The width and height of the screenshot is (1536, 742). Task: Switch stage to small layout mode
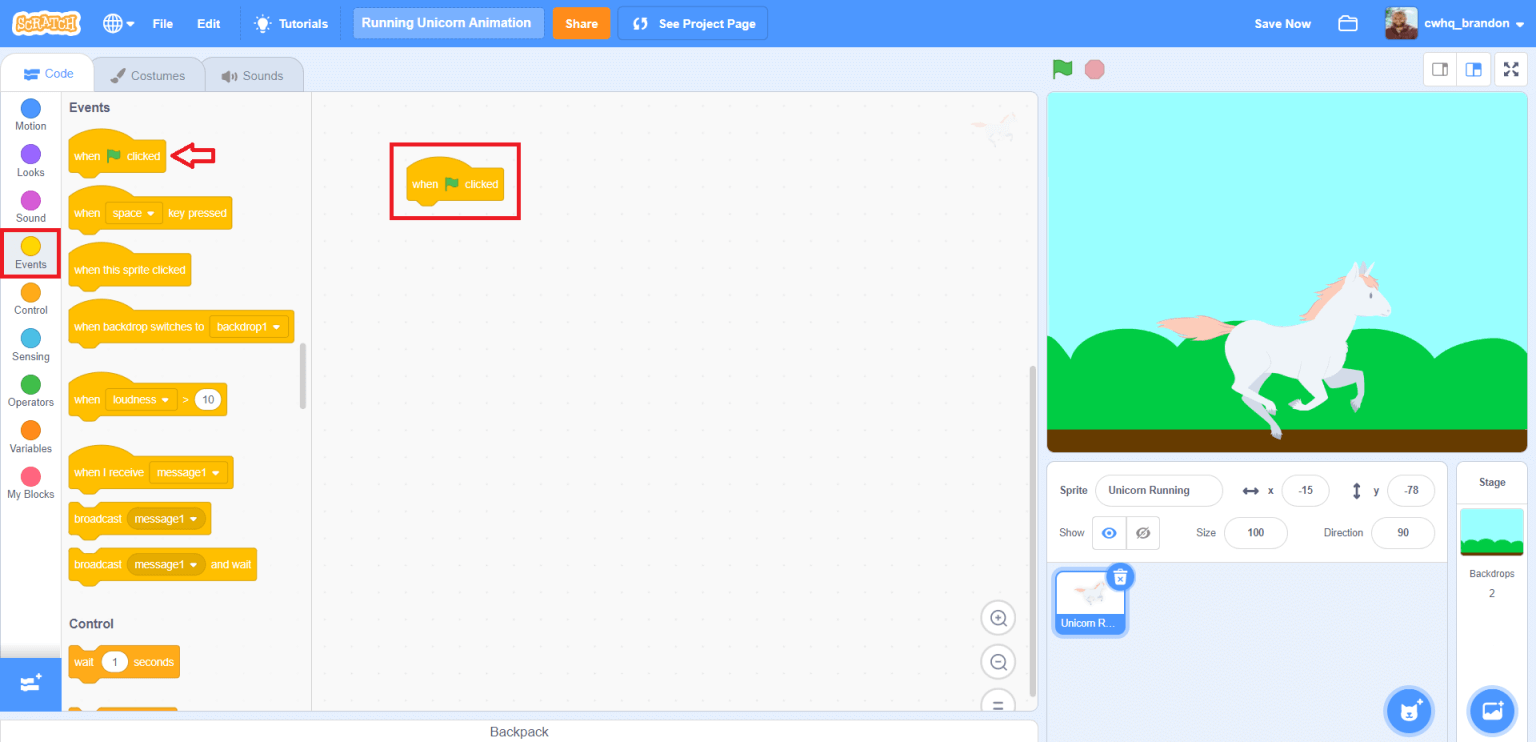click(x=1440, y=69)
